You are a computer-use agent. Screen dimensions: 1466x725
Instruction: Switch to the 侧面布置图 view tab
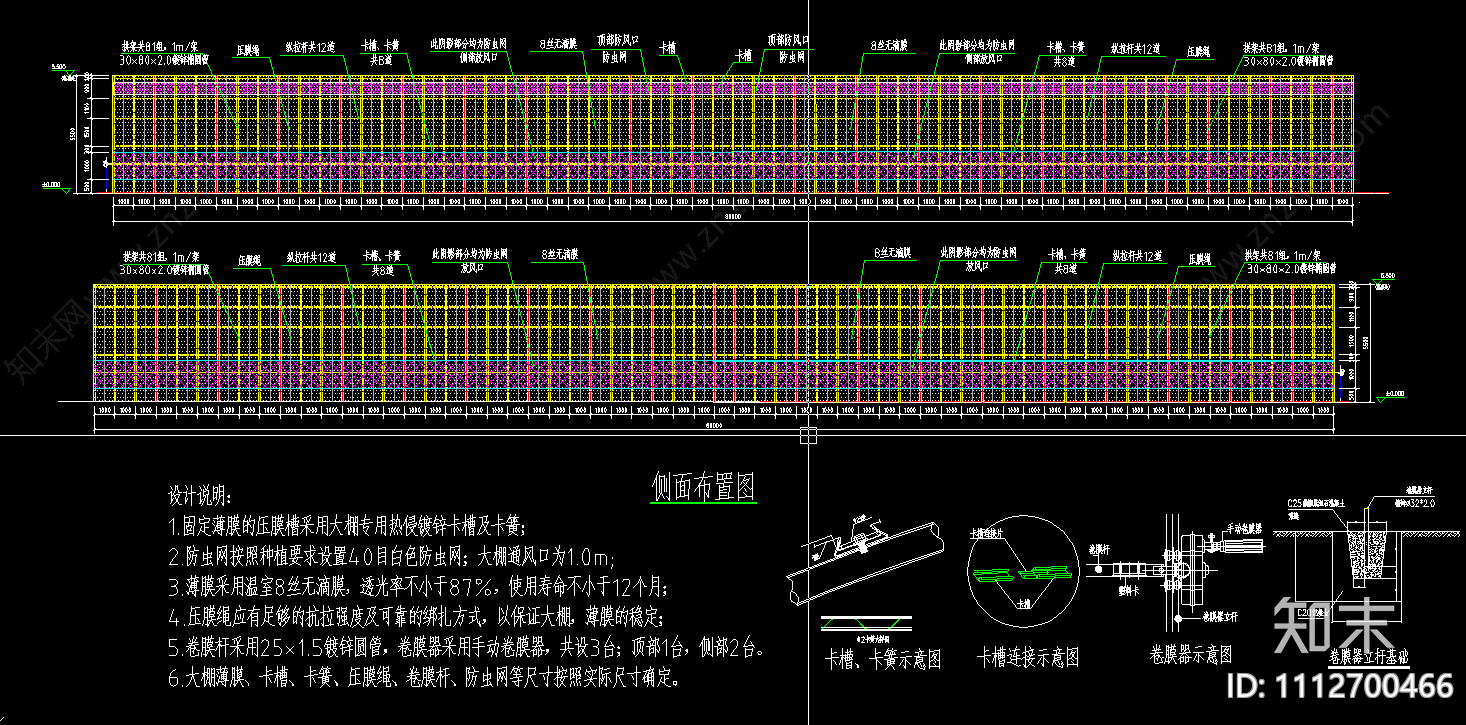[705, 483]
